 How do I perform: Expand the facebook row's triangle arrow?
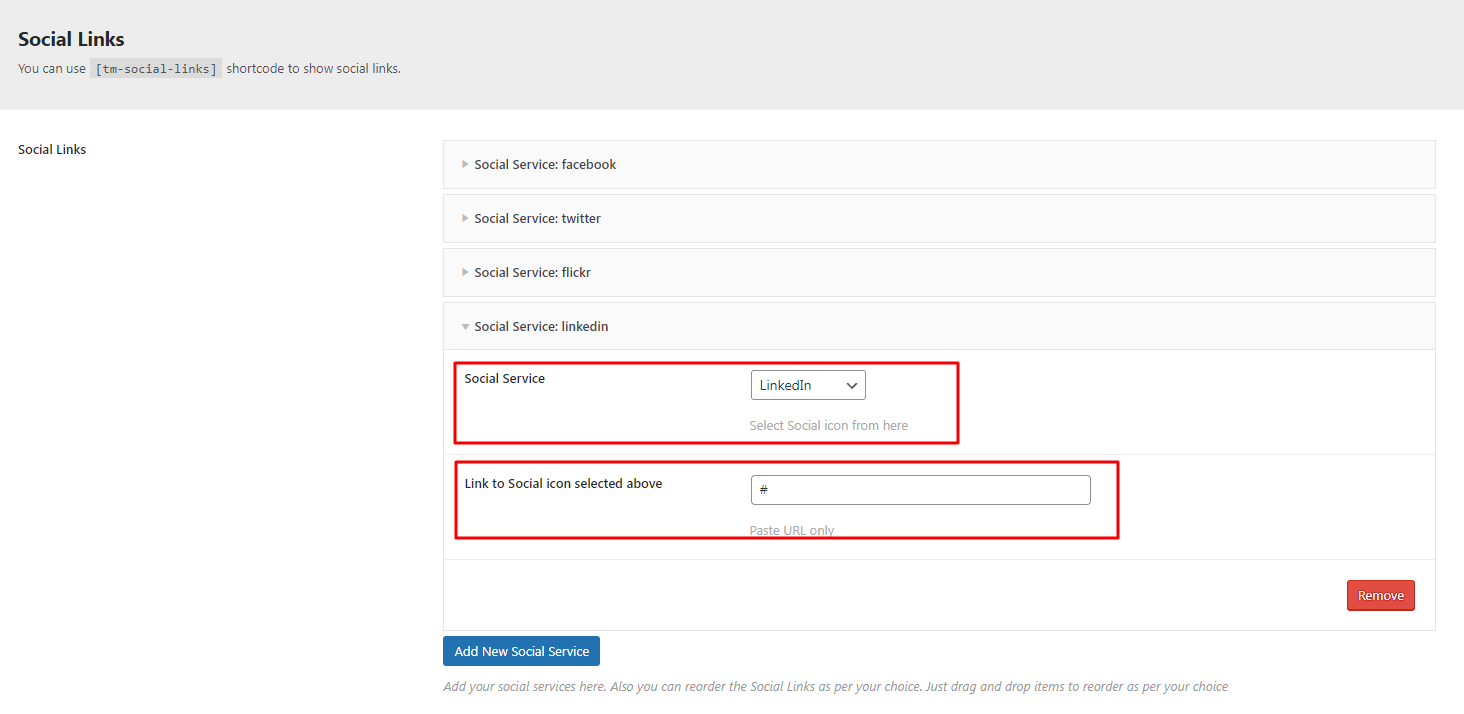click(x=465, y=164)
